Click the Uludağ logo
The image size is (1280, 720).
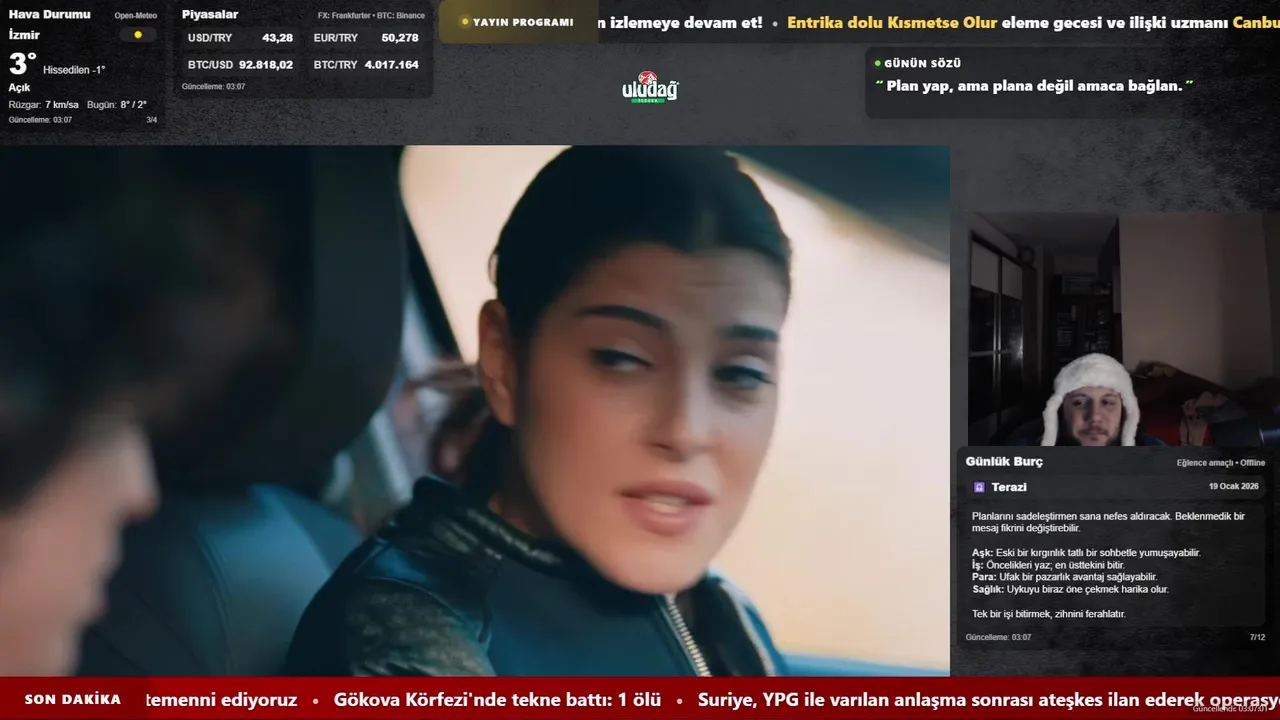point(650,88)
